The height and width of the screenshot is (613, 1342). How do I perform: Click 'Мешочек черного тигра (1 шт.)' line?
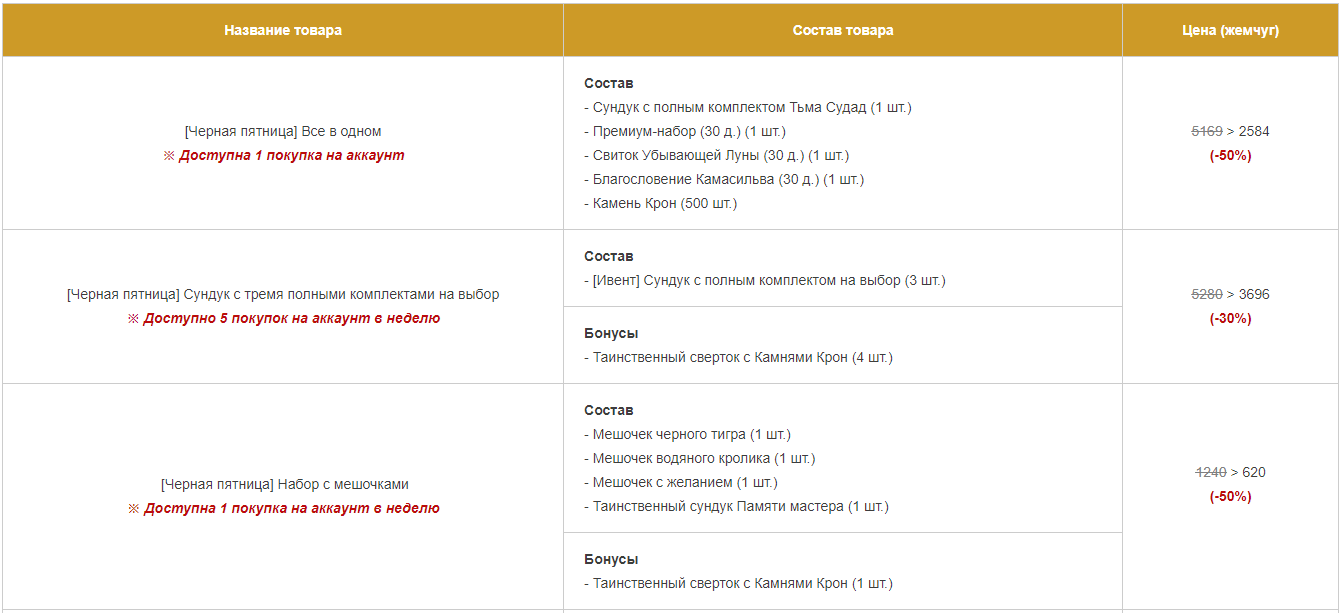click(x=687, y=434)
